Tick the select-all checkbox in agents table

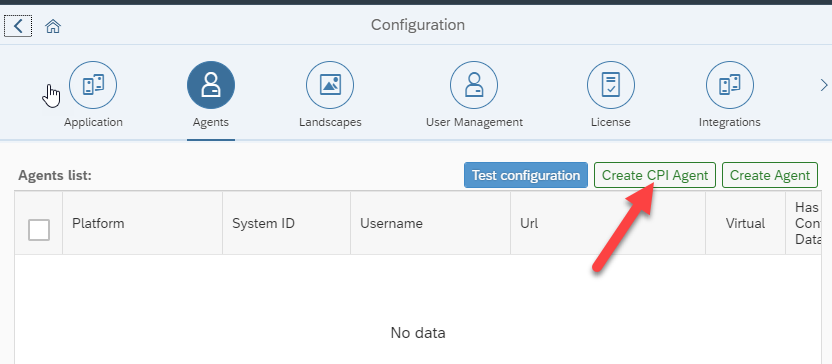(x=39, y=230)
